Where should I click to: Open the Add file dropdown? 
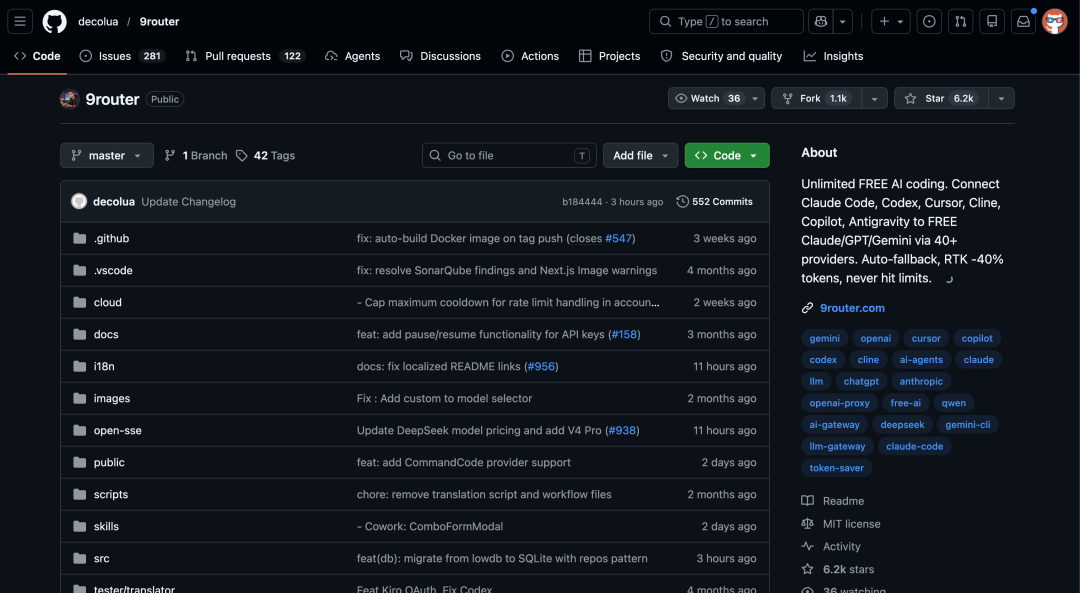point(641,156)
